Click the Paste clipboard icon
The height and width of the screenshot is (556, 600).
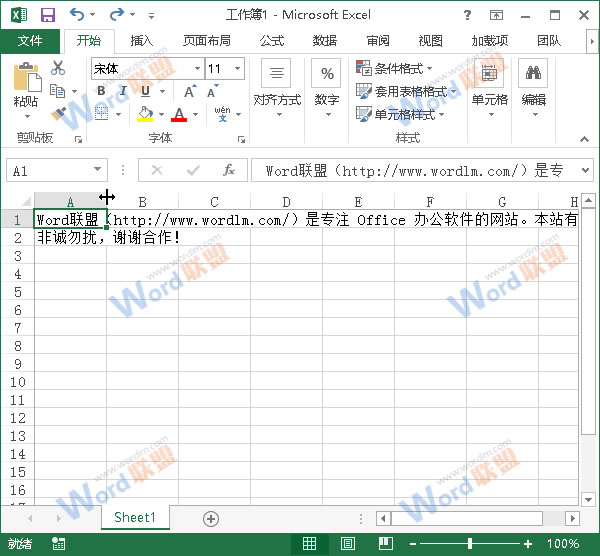pyautogui.click(x=26, y=77)
